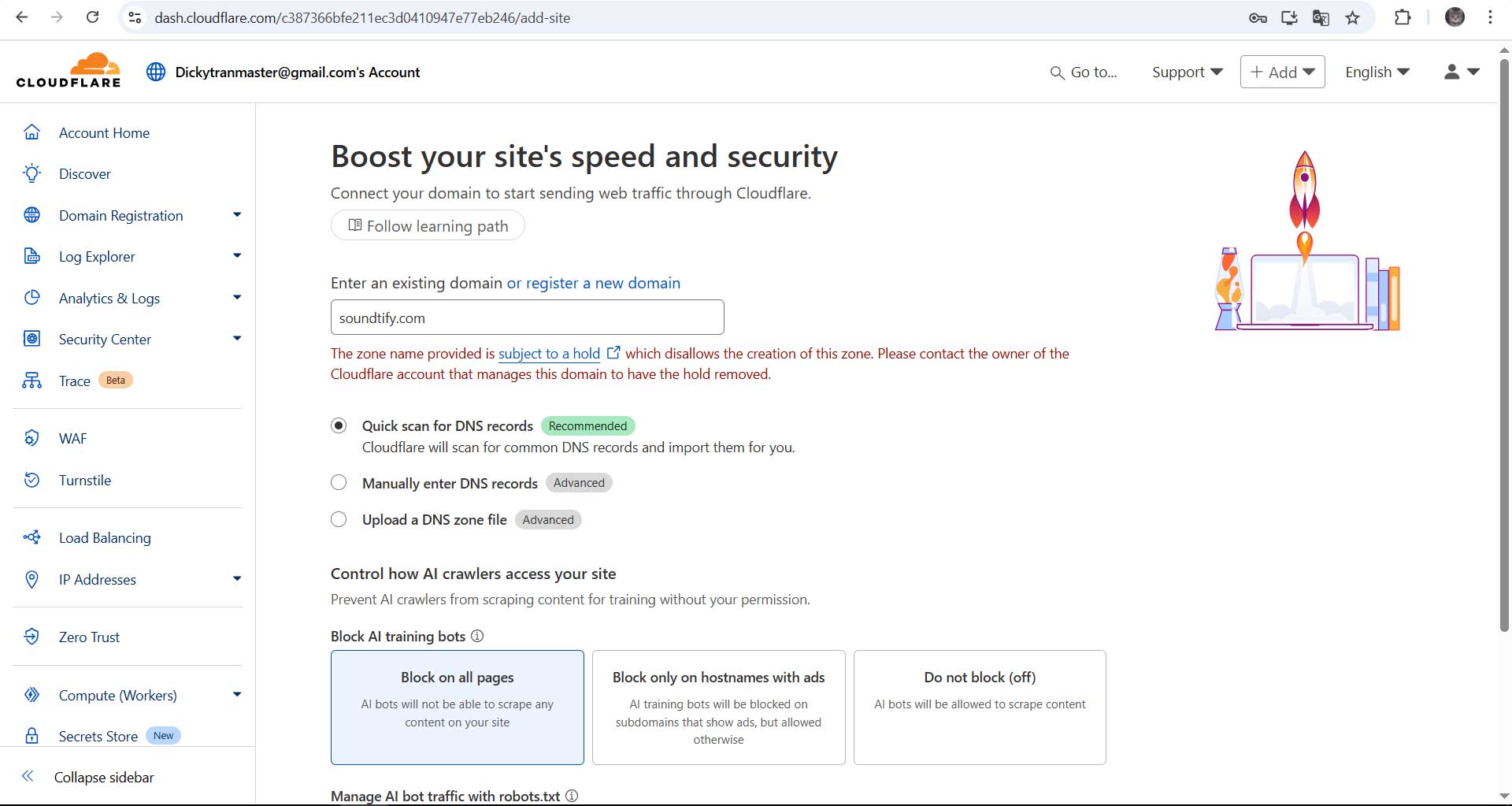
Task: Click the Account Home house icon
Action: pyautogui.click(x=31, y=132)
